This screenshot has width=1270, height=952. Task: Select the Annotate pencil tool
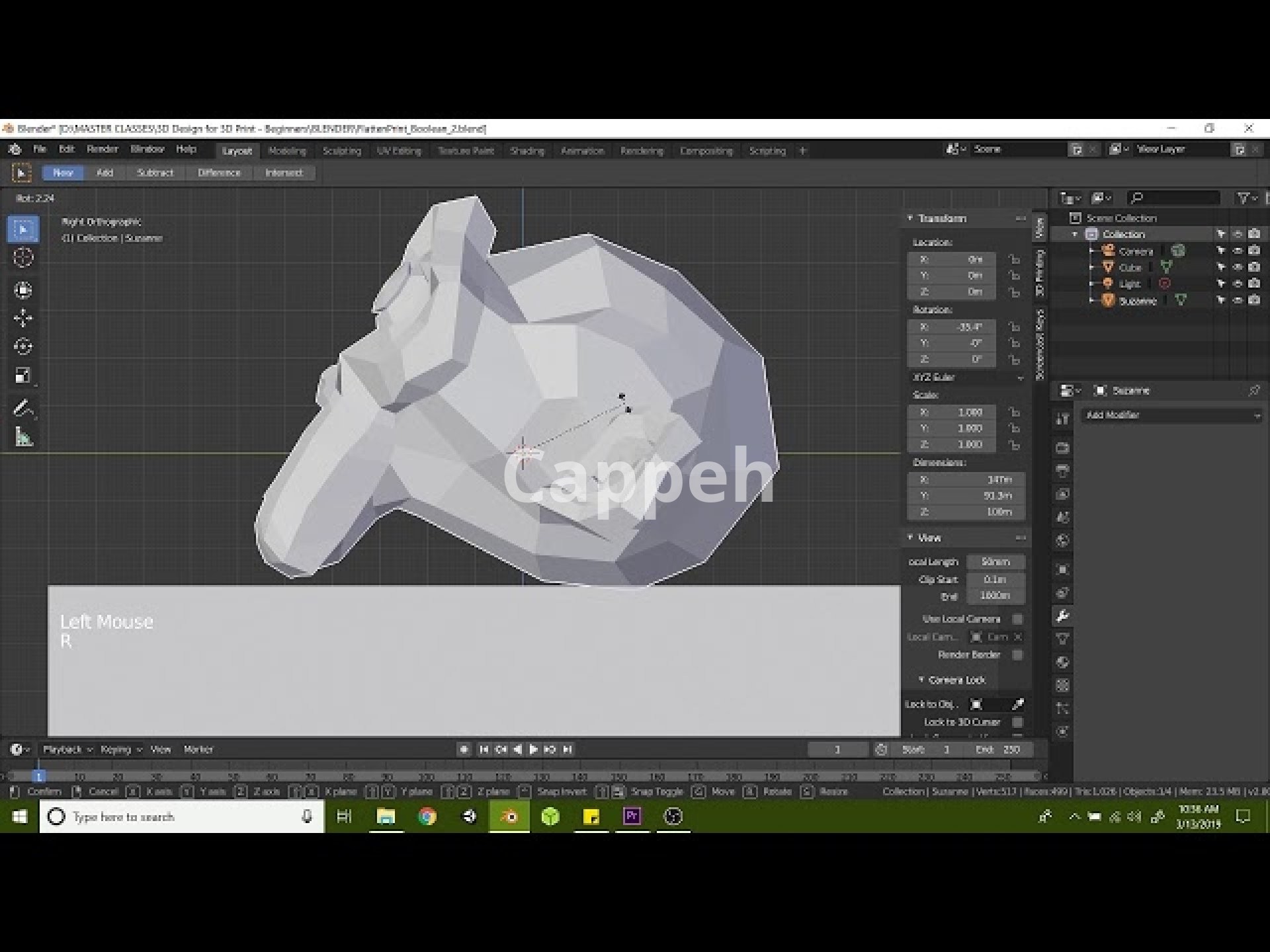pyautogui.click(x=23, y=409)
